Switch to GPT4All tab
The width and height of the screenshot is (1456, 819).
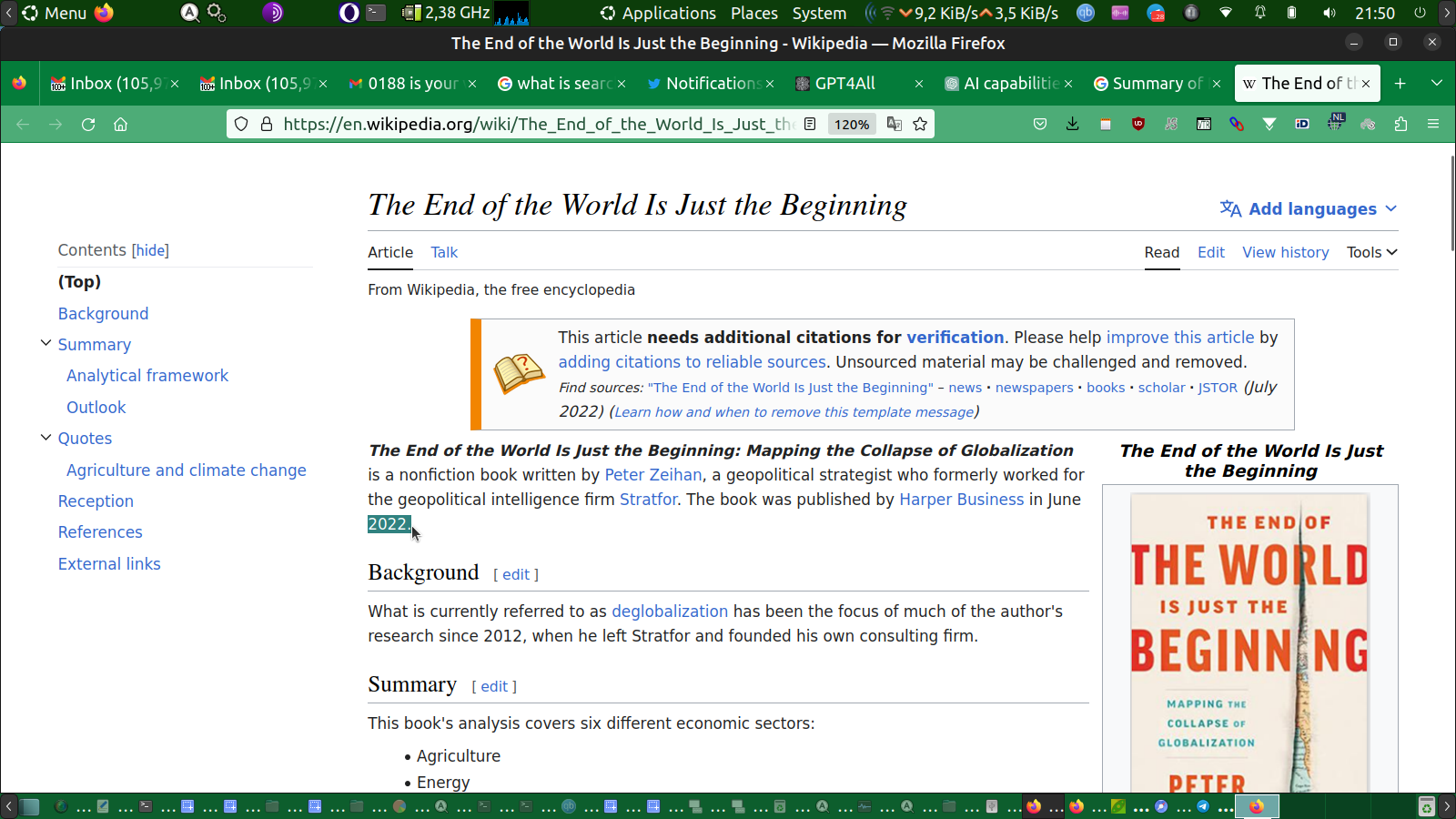[x=860, y=84]
